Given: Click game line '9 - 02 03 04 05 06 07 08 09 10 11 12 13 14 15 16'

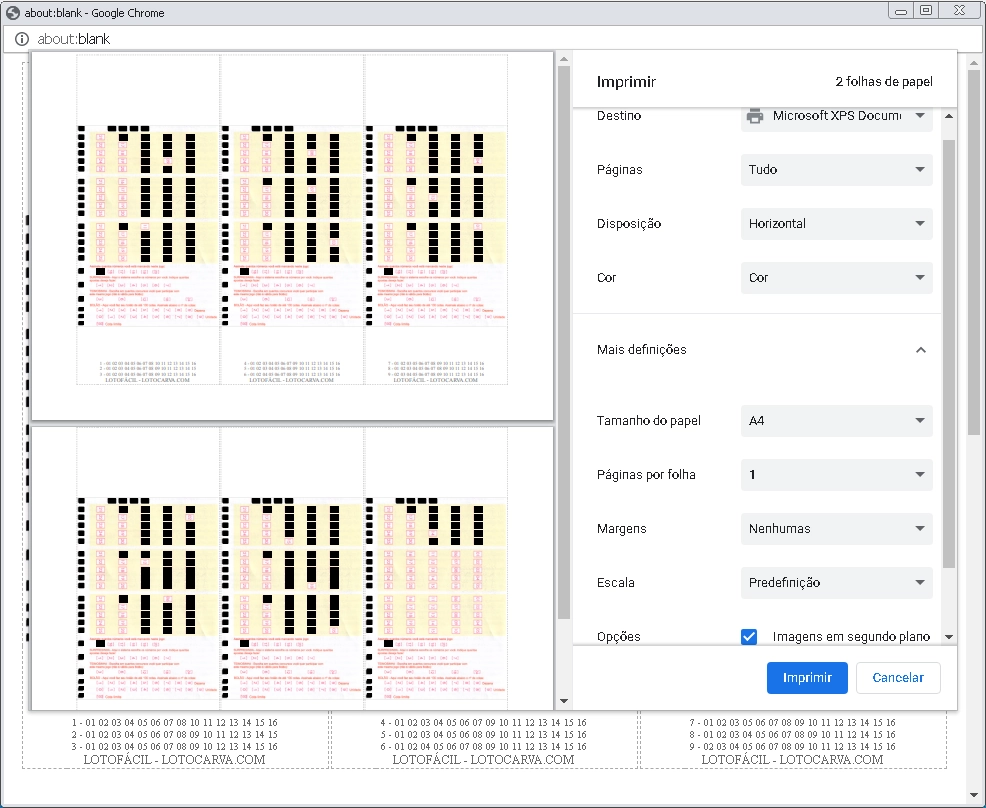Looking at the screenshot, I should 792,746.
